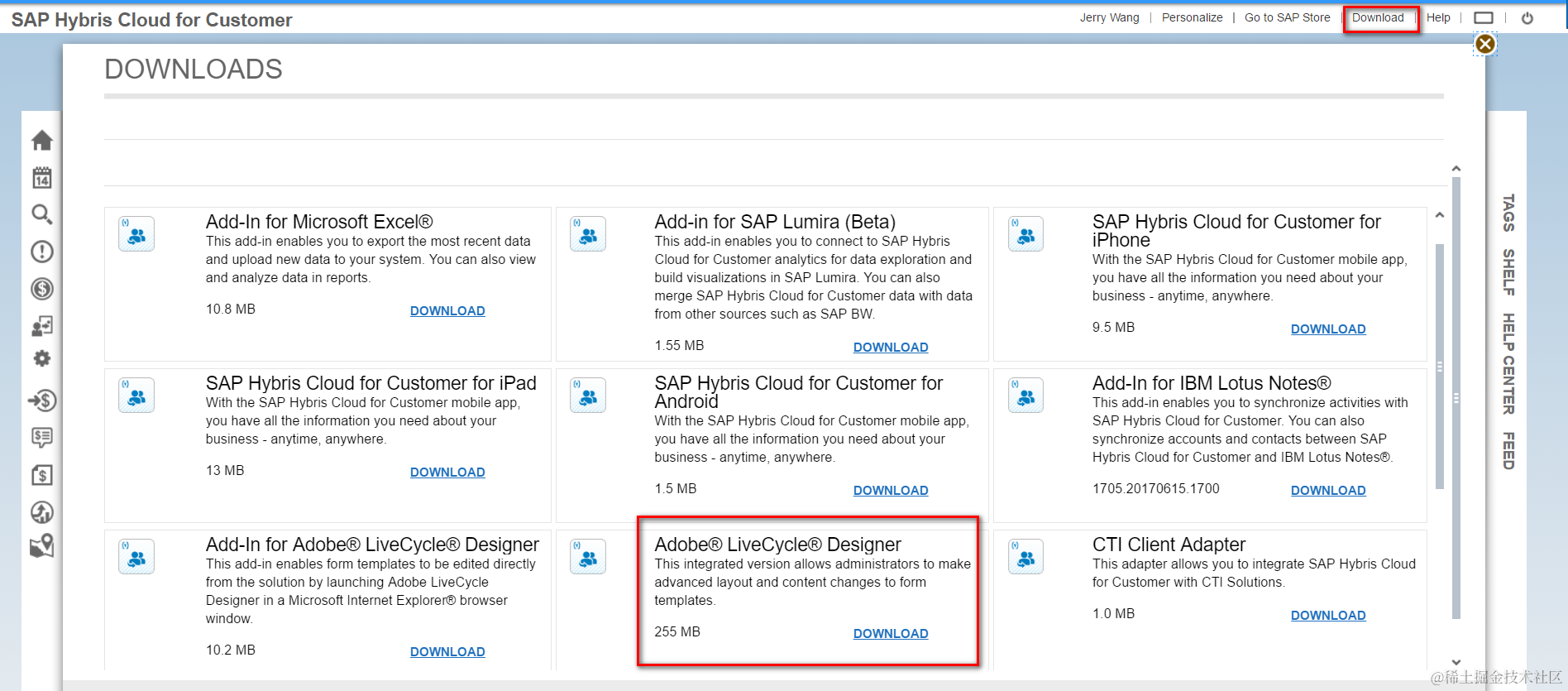This screenshot has height=691, width=1568.
Task: Click the downloads list scrollbar down arrow
Action: pyautogui.click(x=1456, y=662)
